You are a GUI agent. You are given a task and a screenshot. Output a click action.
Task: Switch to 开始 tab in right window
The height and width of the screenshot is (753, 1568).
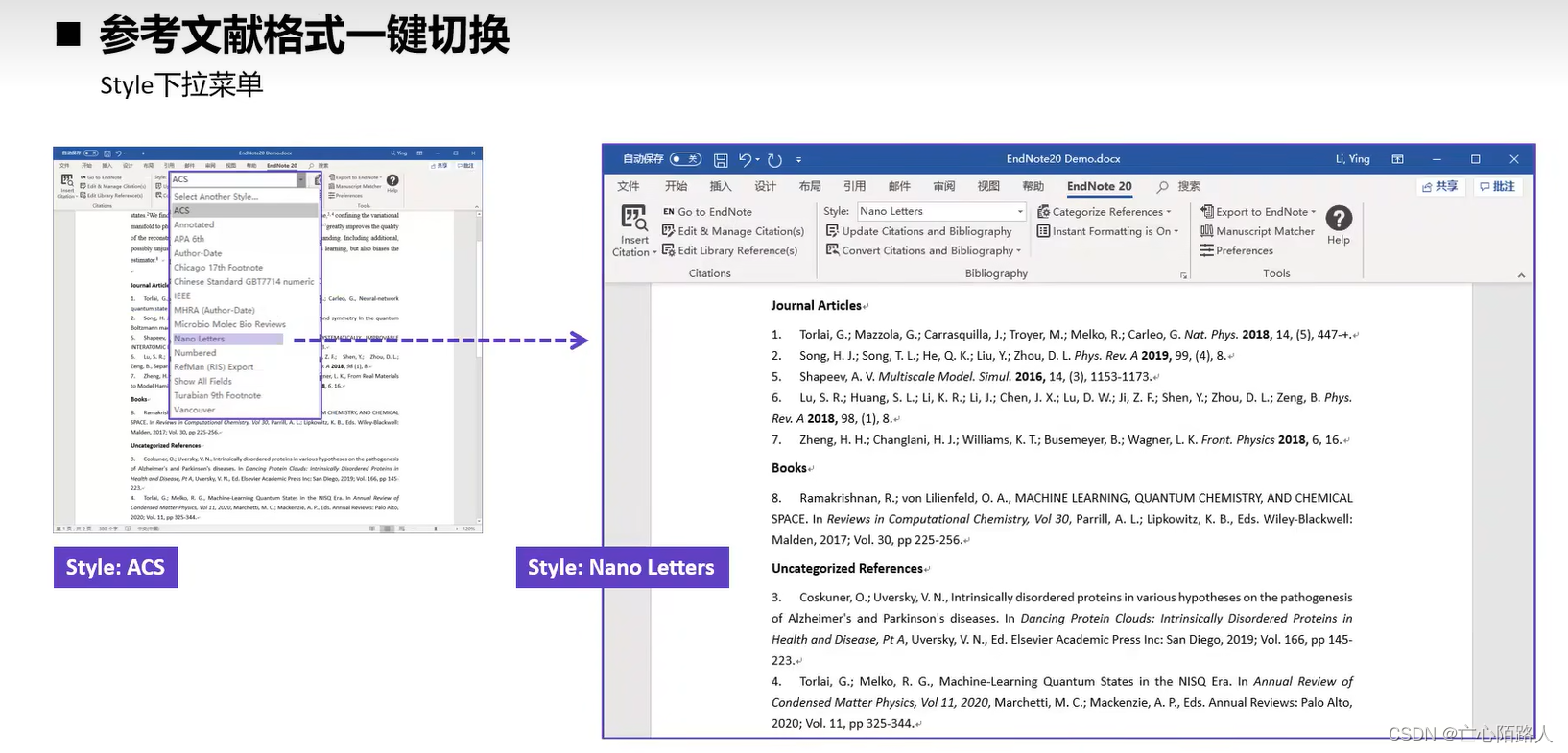[x=677, y=187]
